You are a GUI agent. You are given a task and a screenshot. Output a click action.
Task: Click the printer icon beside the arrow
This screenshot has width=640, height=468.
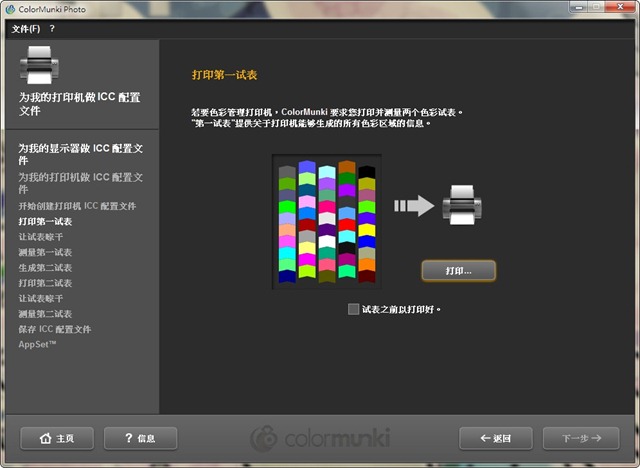point(462,205)
